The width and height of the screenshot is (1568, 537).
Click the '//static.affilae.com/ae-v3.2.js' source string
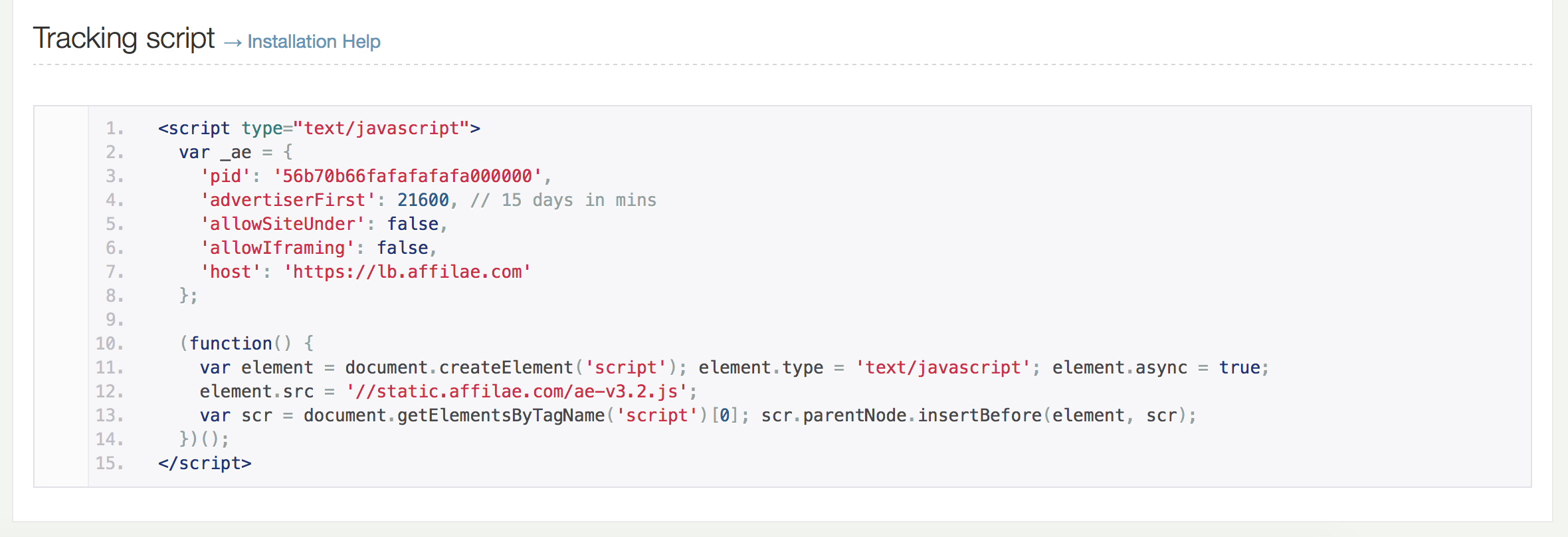point(516,391)
